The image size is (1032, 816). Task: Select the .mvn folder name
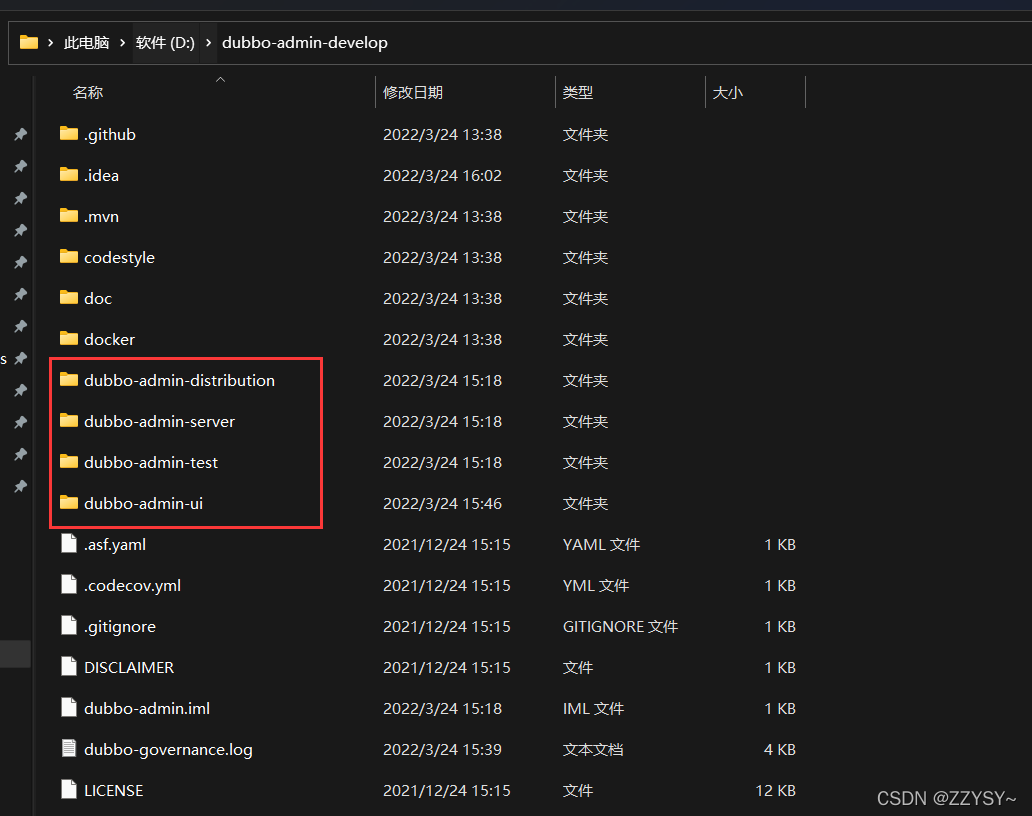(101, 217)
